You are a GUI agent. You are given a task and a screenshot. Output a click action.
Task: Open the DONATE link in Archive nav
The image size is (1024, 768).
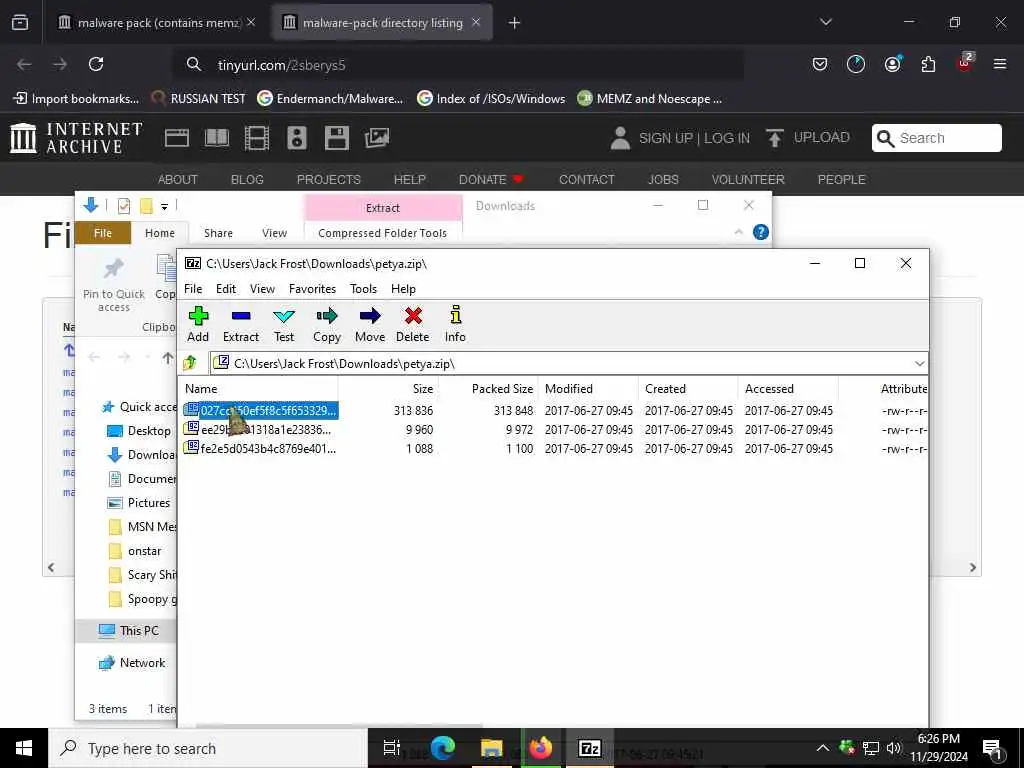pos(491,180)
